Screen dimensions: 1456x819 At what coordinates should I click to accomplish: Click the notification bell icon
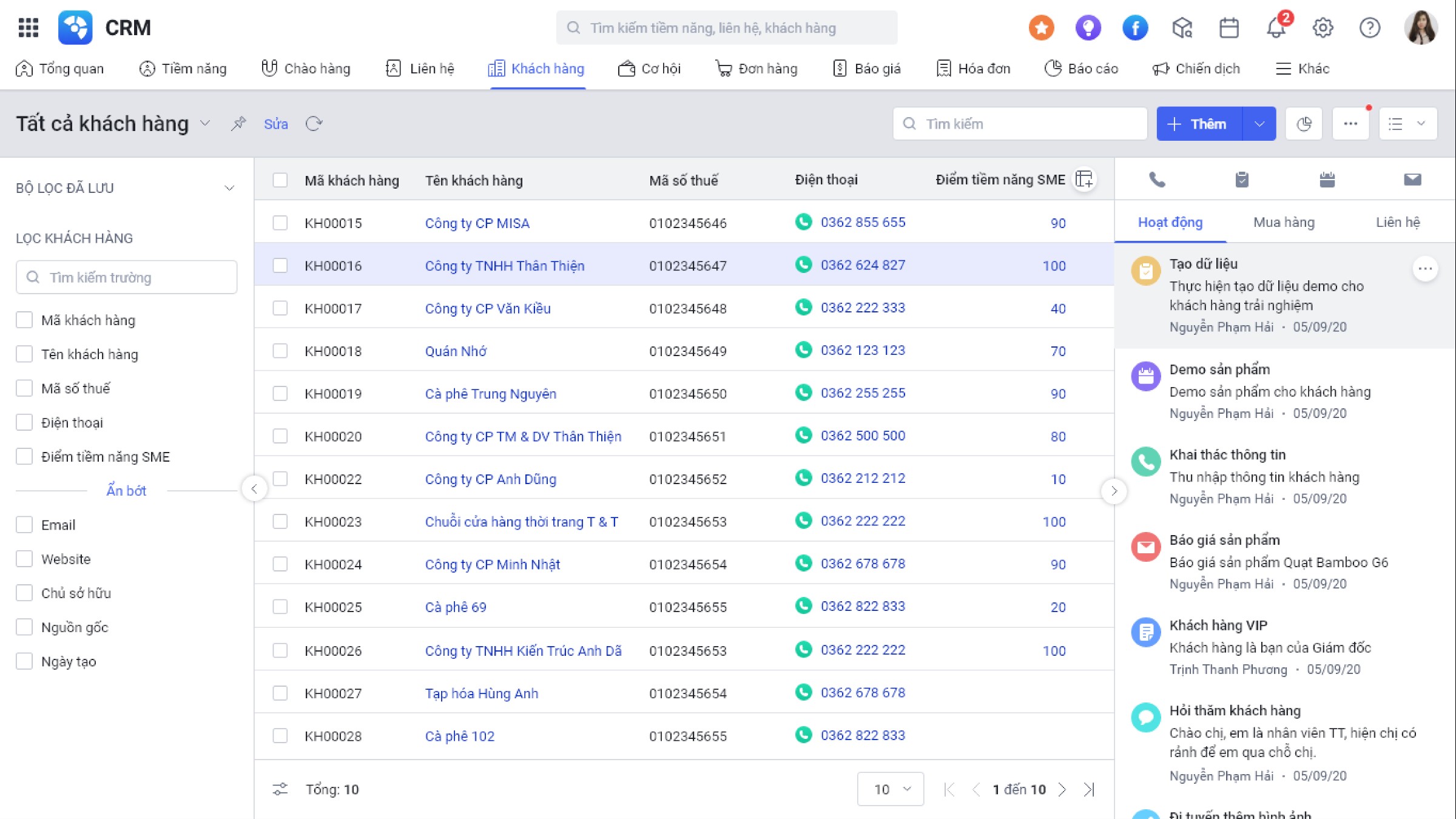pyautogui.click(x=1276, y=27)
